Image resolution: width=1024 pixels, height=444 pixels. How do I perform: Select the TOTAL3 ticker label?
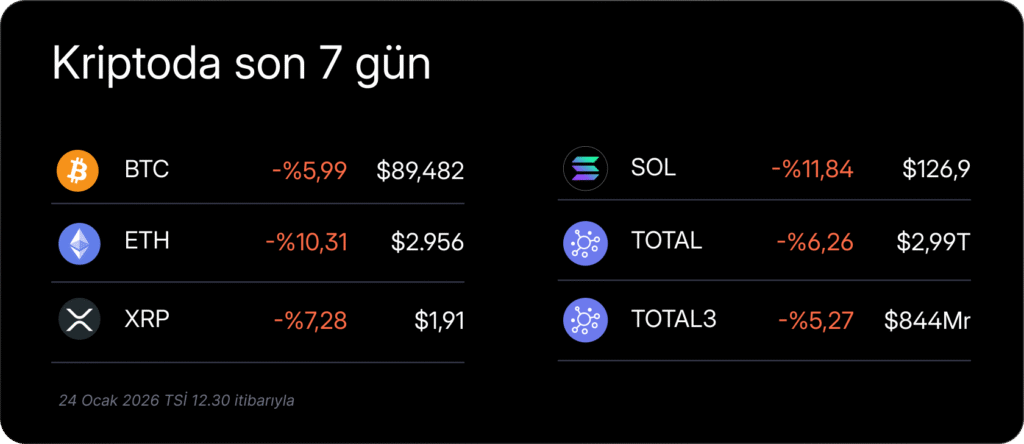[673, 320]
